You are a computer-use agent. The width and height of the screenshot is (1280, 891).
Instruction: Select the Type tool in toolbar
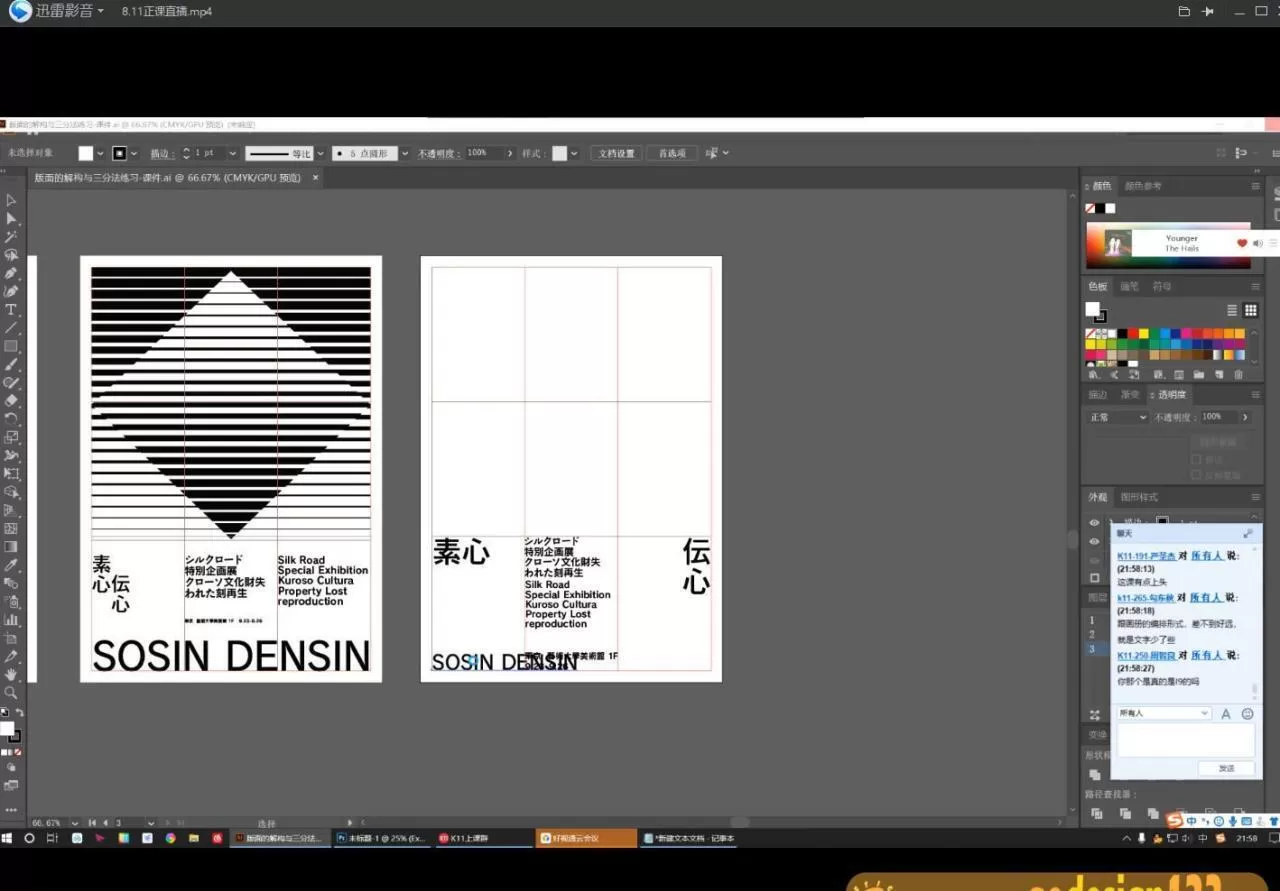pos(11,310)
